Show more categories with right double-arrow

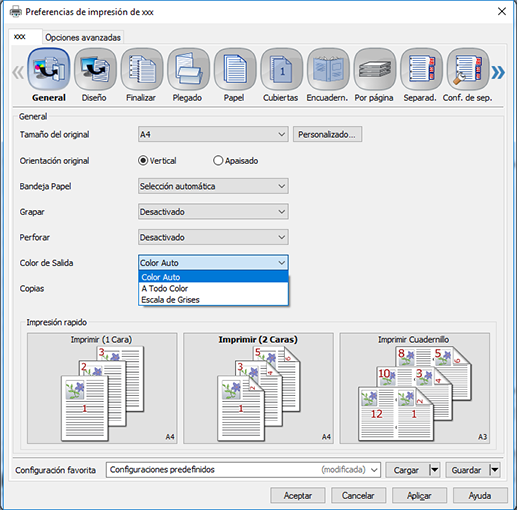(x=498, y=72)
